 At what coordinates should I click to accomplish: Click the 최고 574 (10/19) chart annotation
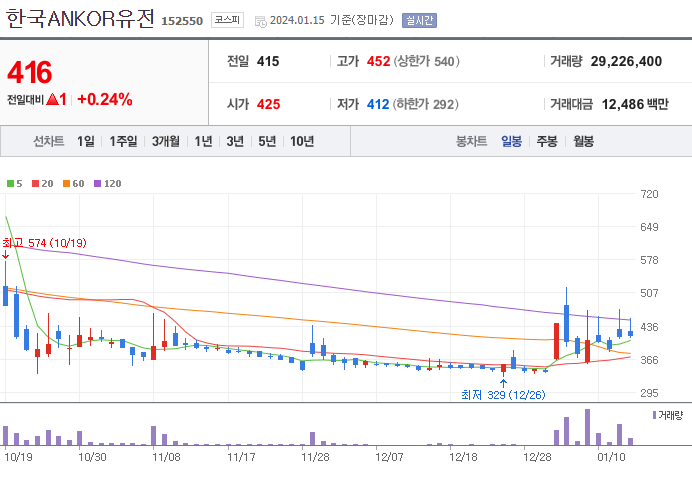(45, 243)
